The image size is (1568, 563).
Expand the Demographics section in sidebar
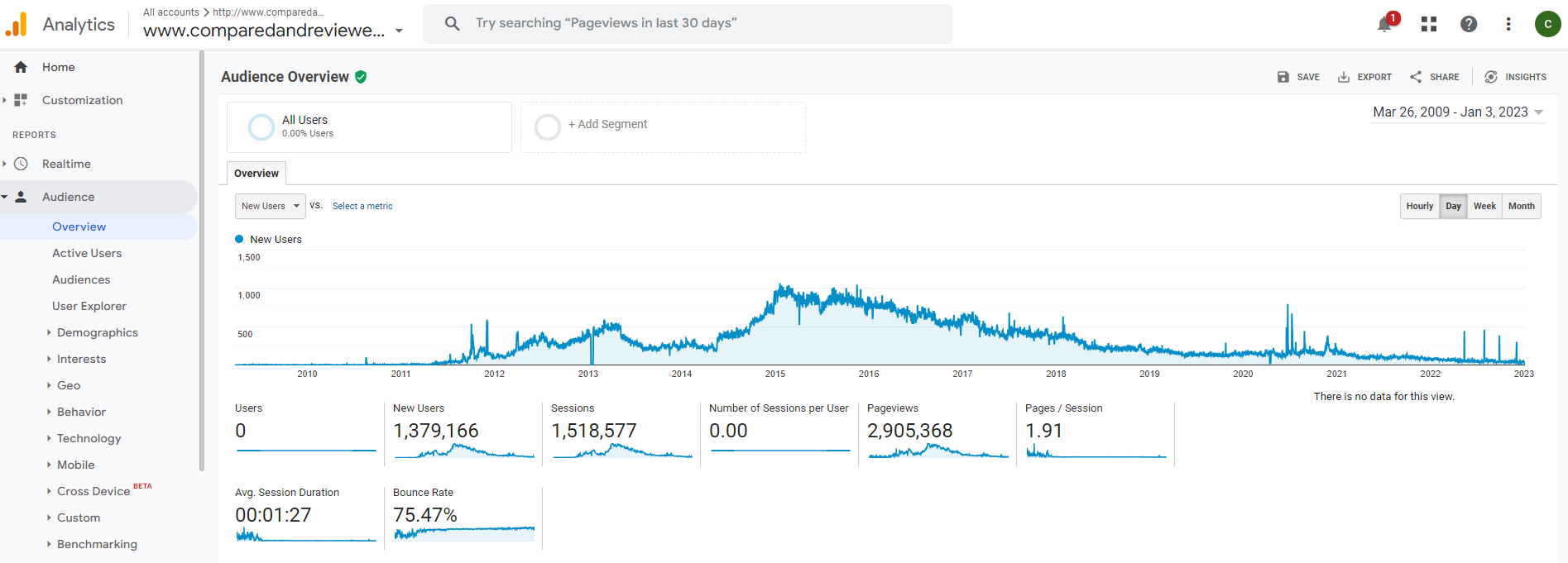(97, 332)
